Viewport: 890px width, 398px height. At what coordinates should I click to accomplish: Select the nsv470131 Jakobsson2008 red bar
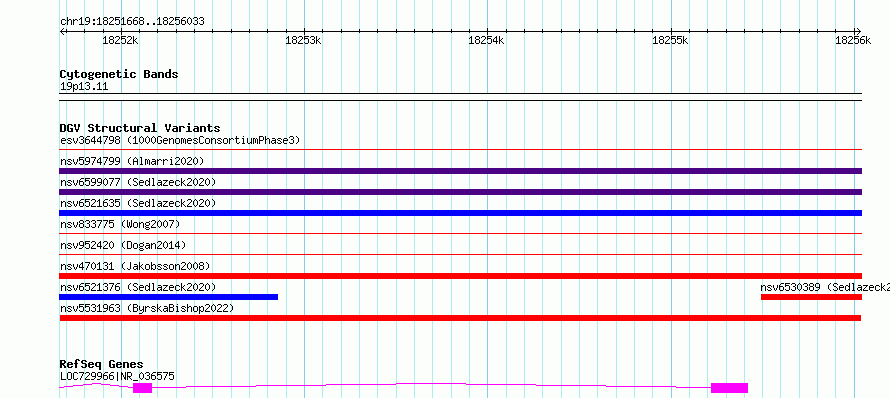tap(460, 276)
